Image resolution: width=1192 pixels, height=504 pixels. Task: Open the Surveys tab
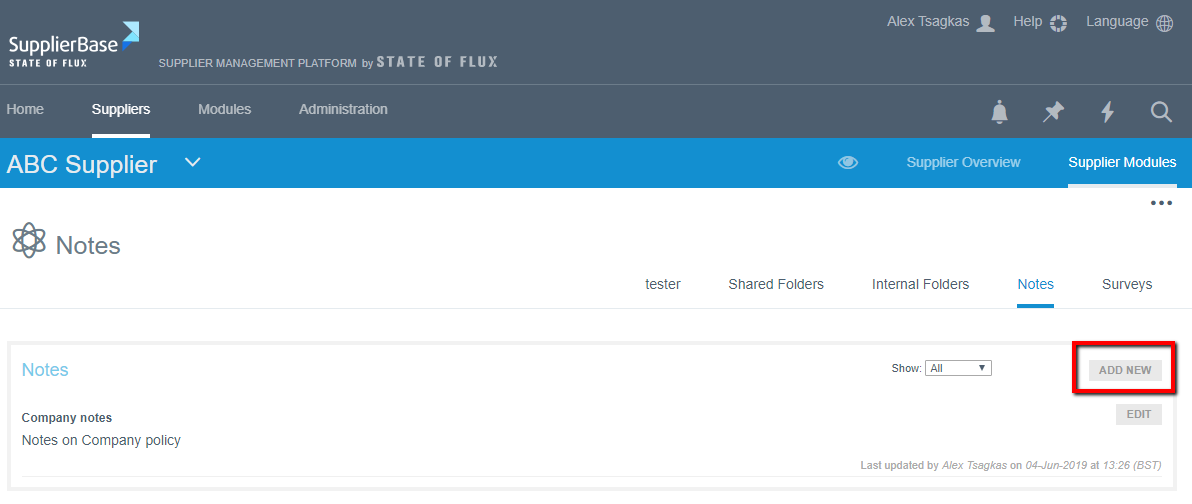pyautogui.click(x=1127, y=284)
